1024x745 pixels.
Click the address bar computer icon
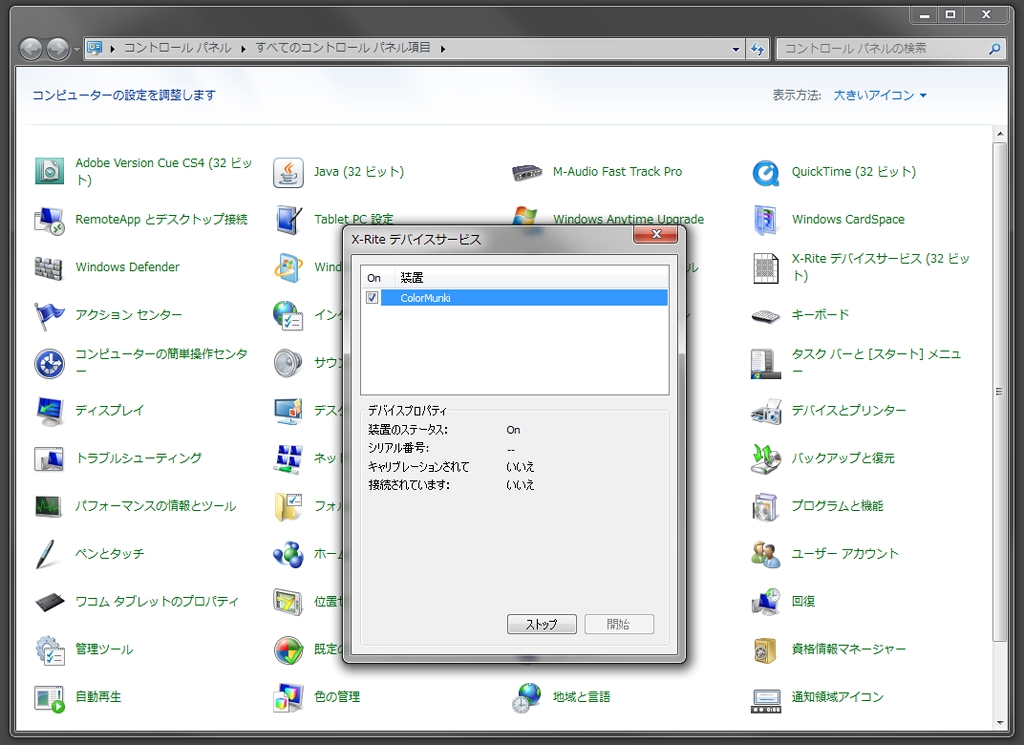tap(95, 48)
